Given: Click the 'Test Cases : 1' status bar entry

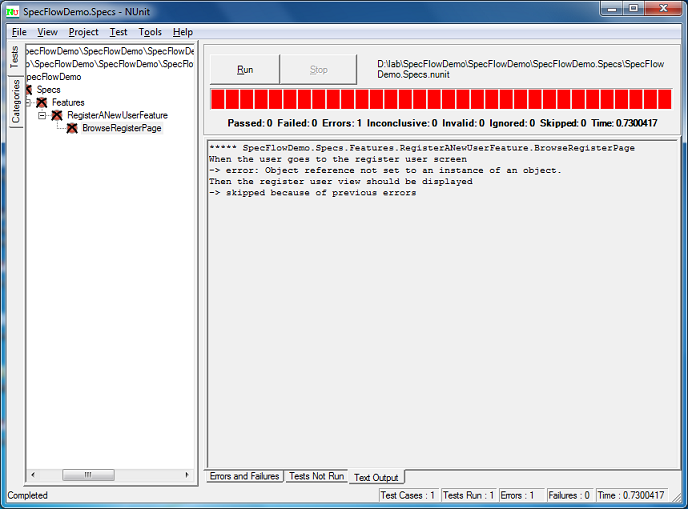Looking at the screenshot, I should 408,495.
